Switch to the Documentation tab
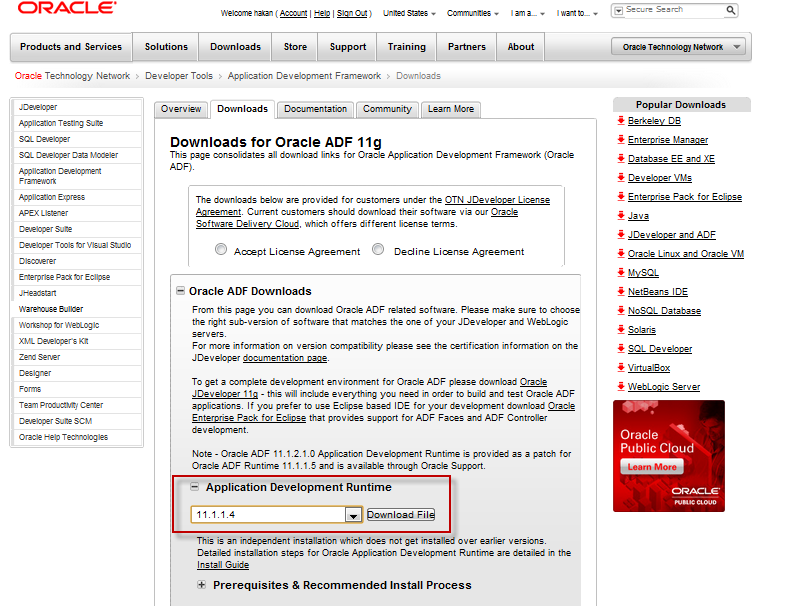 click(x=315, y=109)
